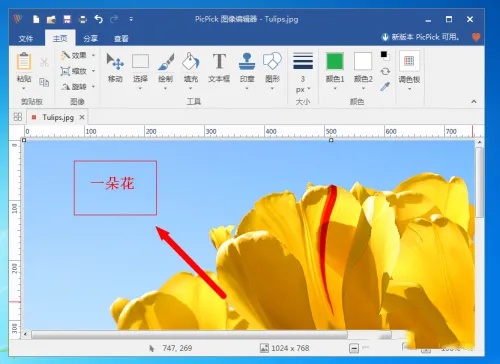Click the Save floppy disk icon

[x=67, y=19]
